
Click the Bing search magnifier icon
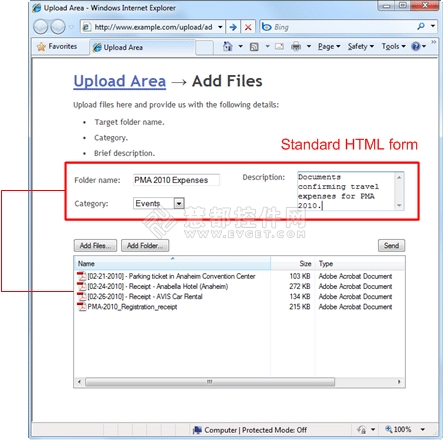click(421, 26)
